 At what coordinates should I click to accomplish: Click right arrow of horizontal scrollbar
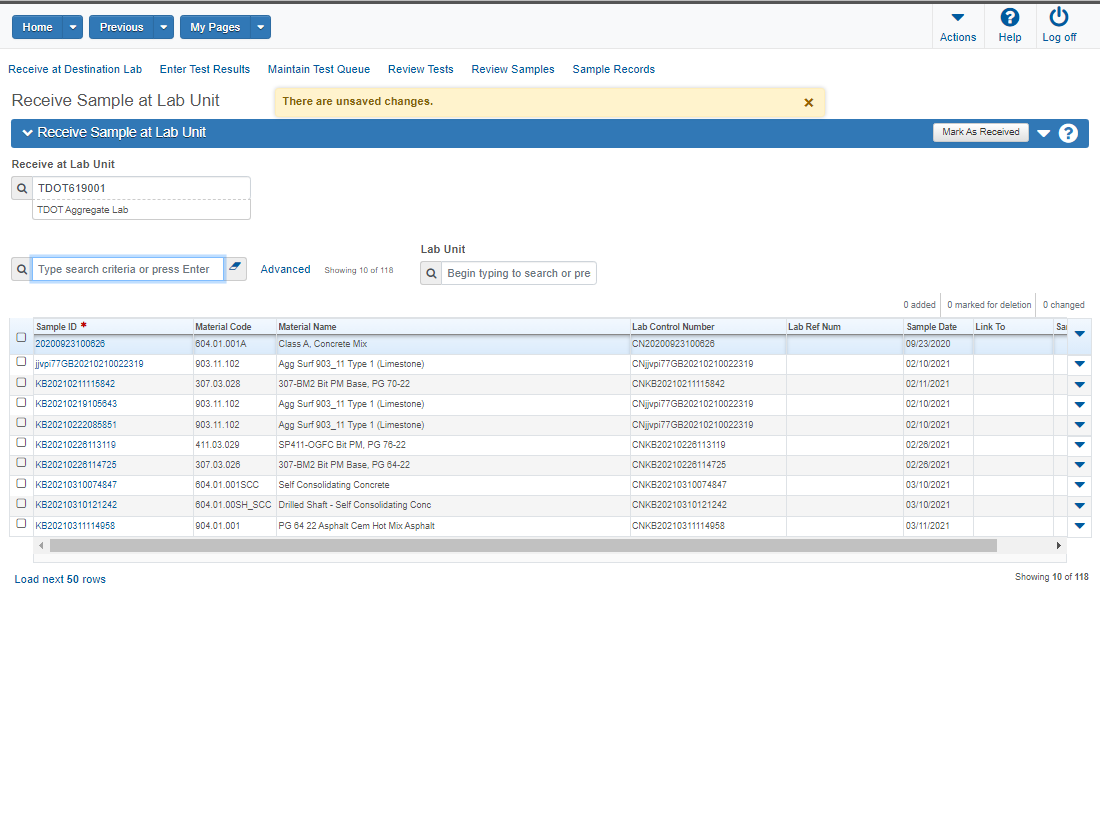coord(1059,545)
